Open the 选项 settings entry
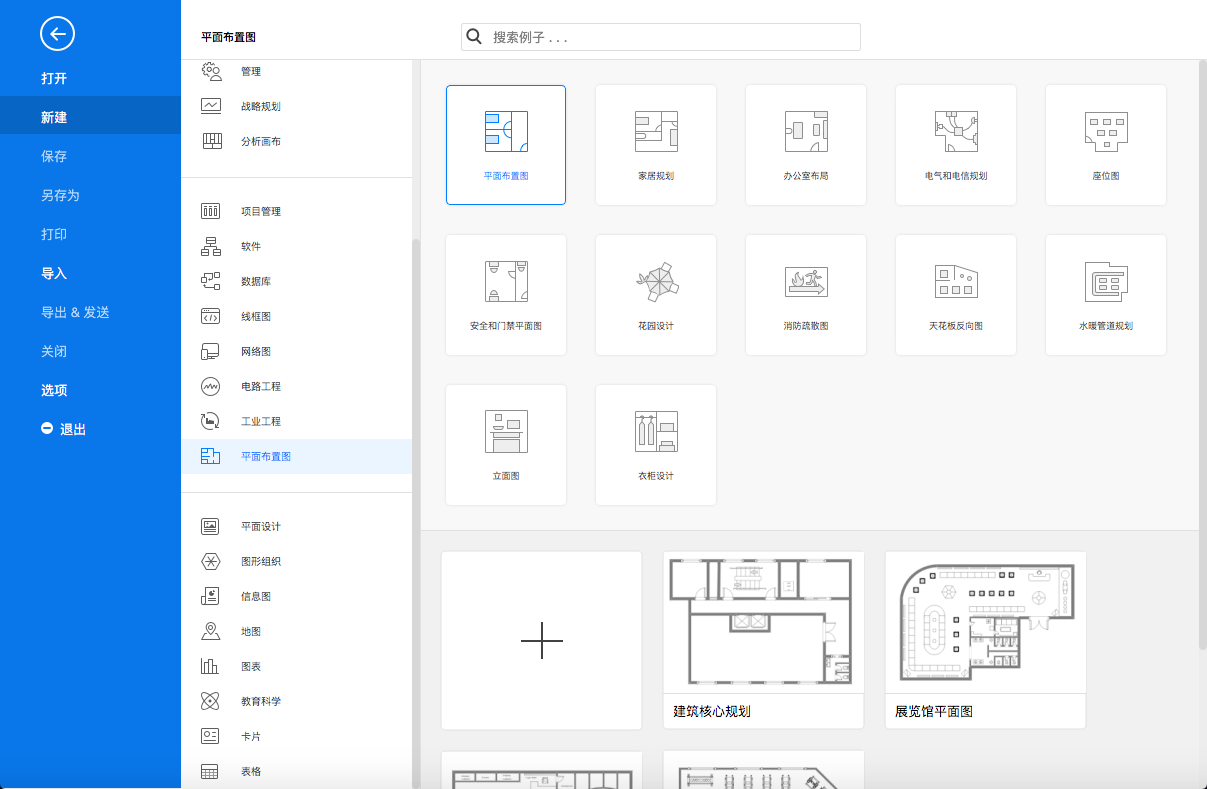The height and width of the screenshot is (789, 1207). click(x=54, y=390)
